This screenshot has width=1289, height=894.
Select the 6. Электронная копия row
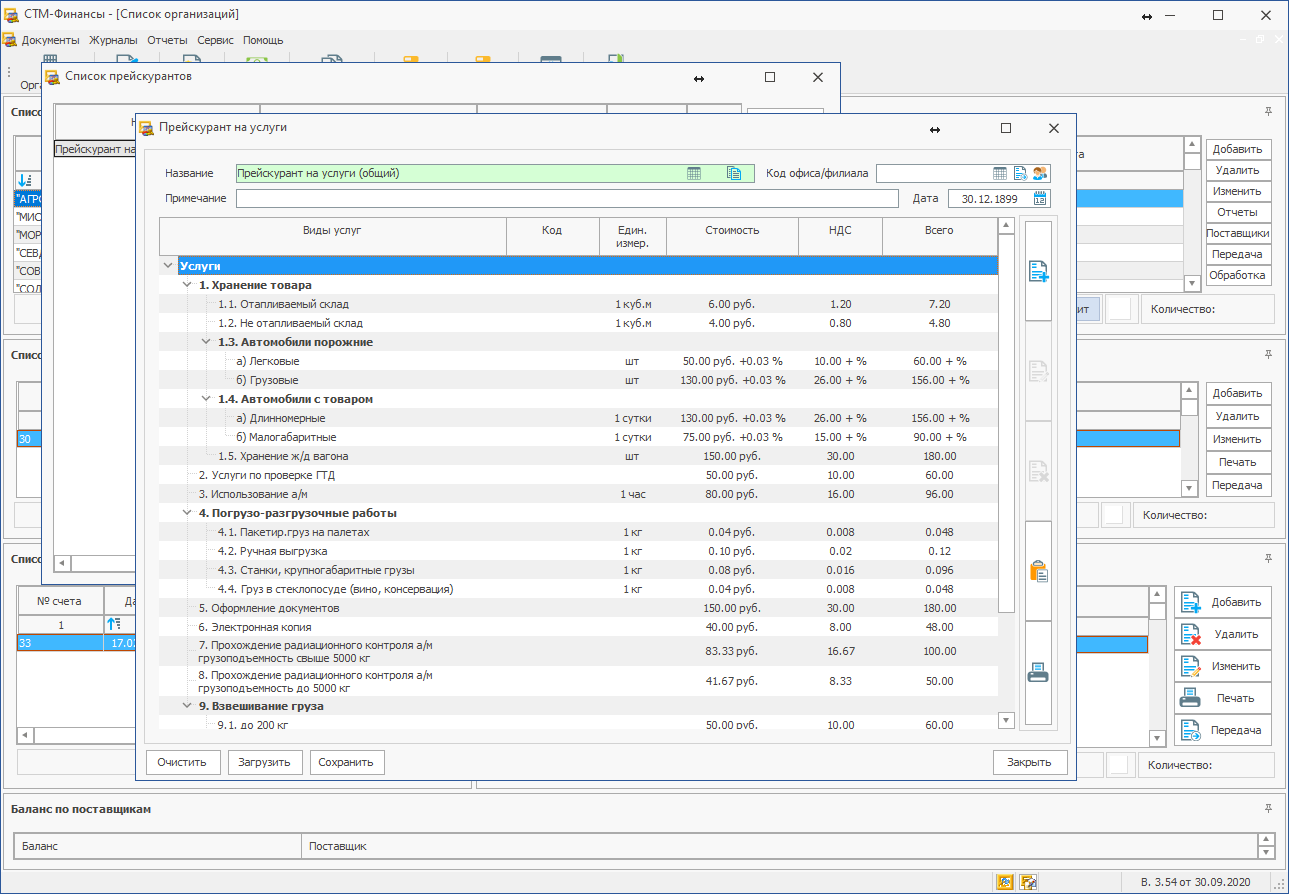(x=578, y=627)
